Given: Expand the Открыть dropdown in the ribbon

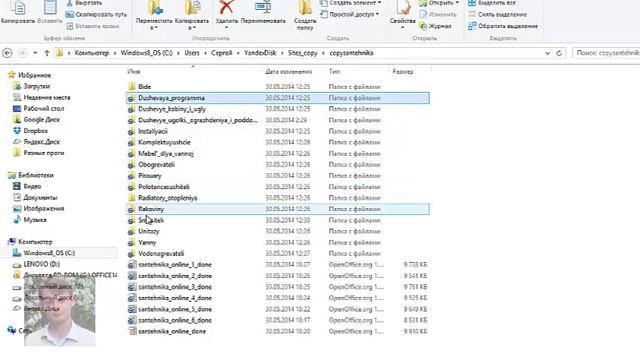Looking at the screenshot, I should pos(440,3).
